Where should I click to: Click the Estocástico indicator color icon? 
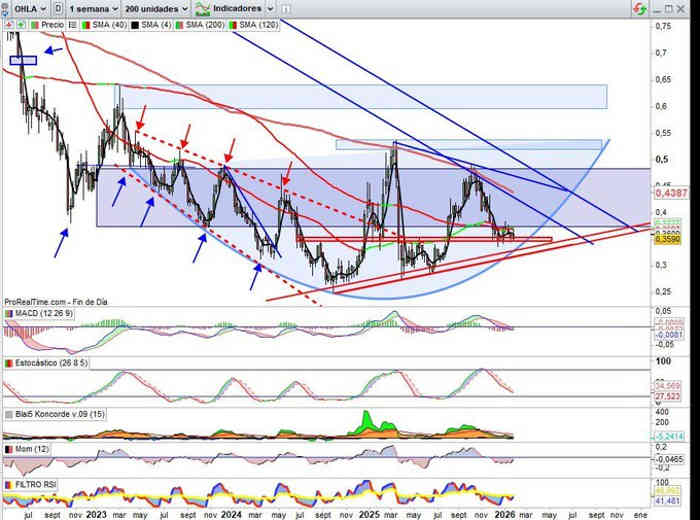pyautogui.click(x=8, y=364)
